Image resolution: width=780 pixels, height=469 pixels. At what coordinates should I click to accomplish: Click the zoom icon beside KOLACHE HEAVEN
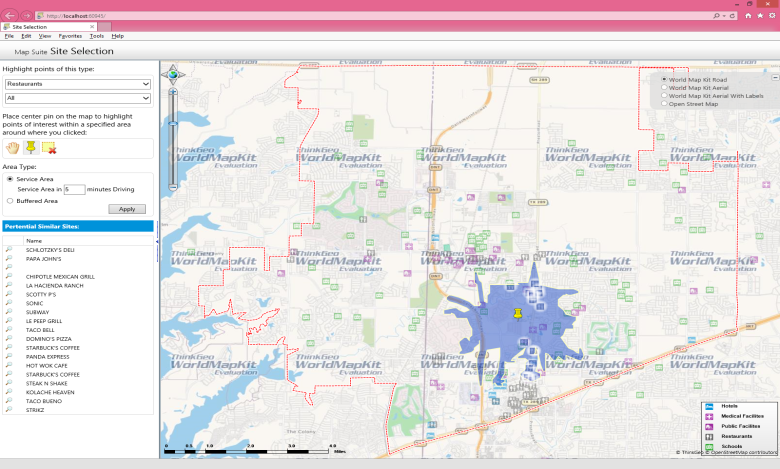[9, 392]
